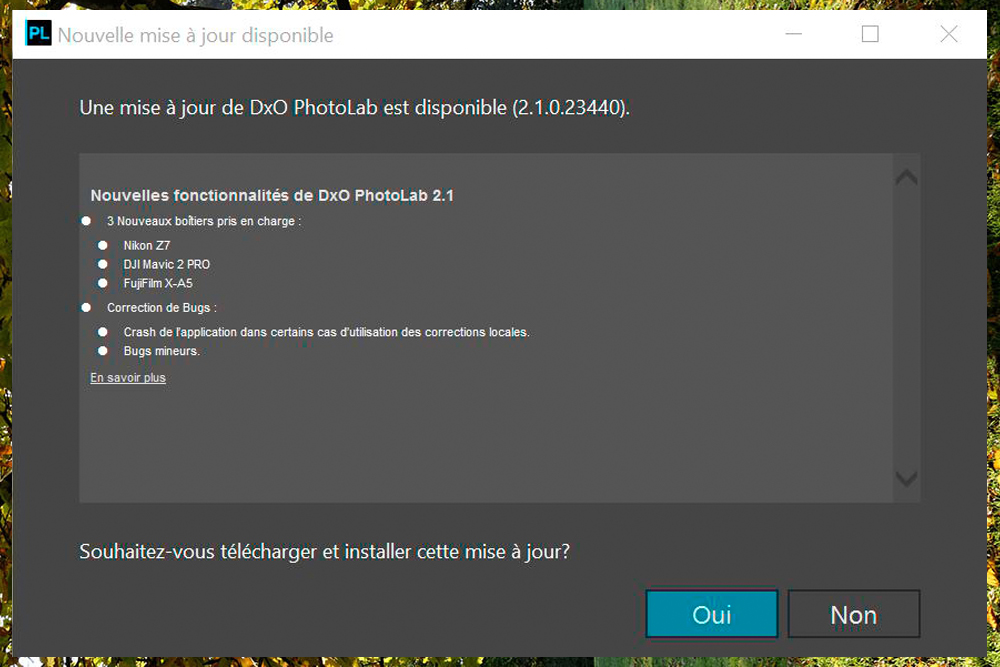Click the scroll down arrow in release notes
The image size is (1000, 667).
[906, 478]
